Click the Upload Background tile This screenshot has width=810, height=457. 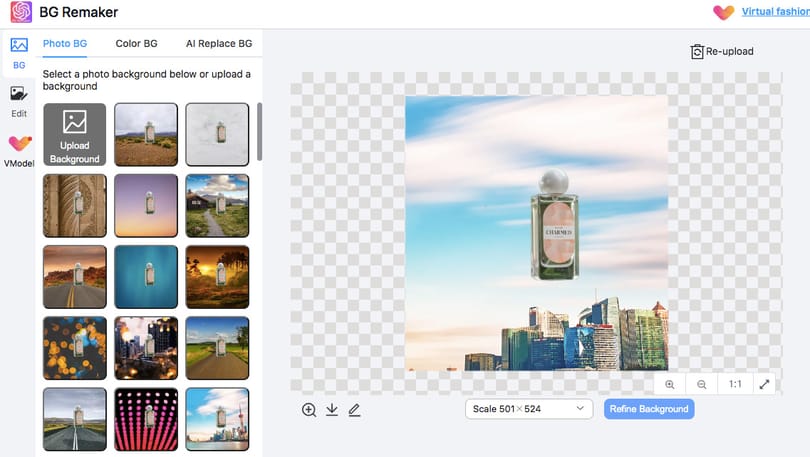[75, 134]
